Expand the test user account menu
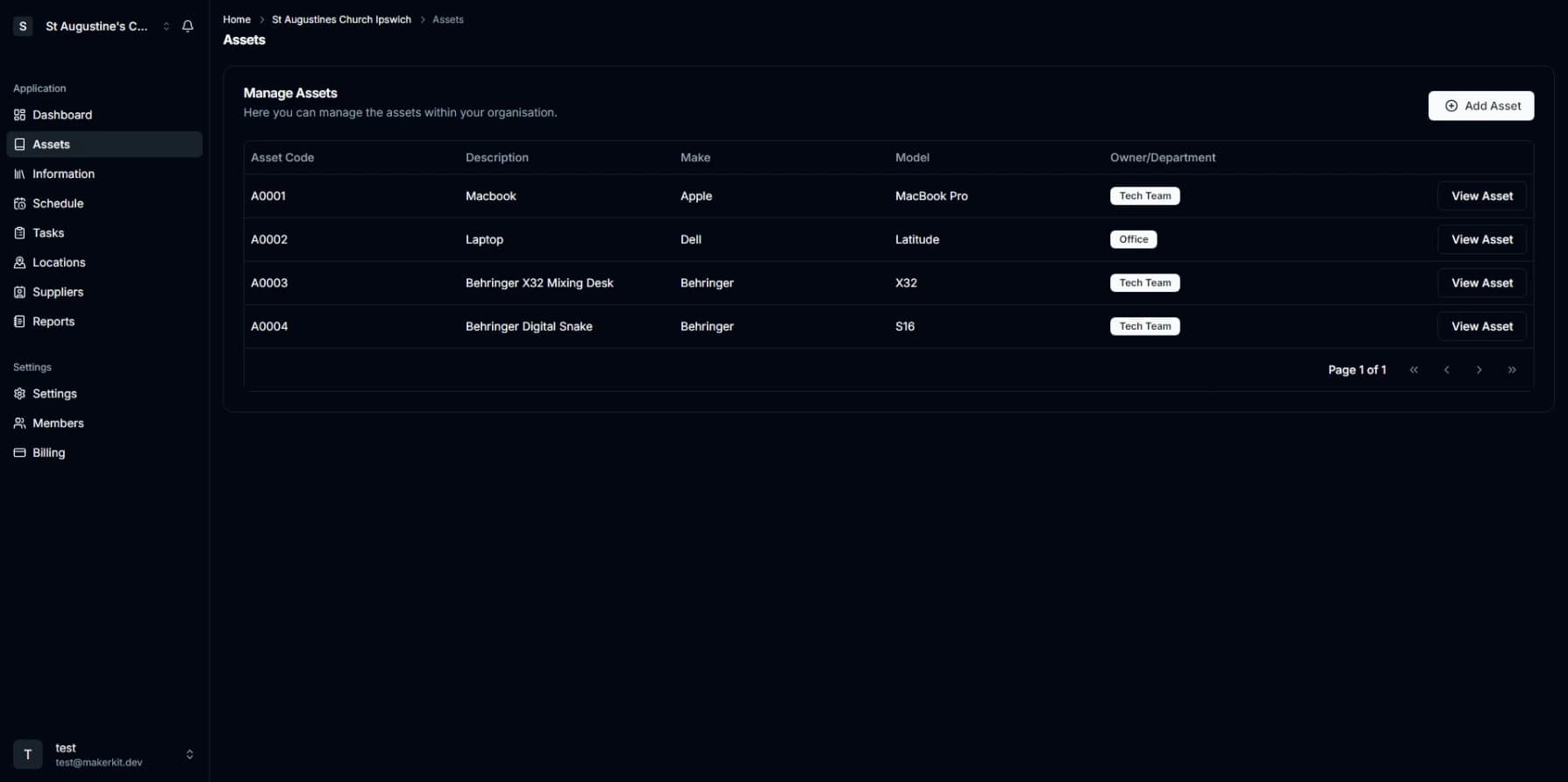The width and height of the screenshot is (1568, 782). [104, 754]
